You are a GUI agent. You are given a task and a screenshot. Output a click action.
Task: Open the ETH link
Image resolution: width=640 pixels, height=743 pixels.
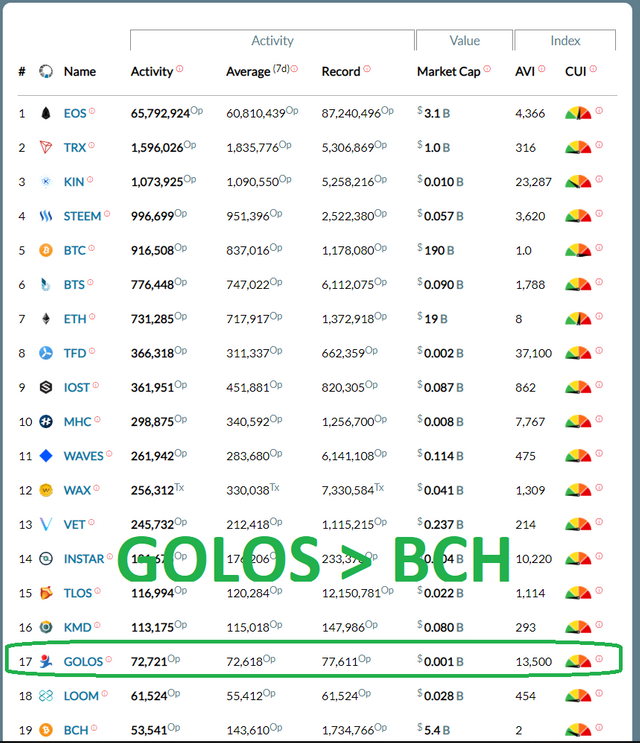click(75, 319)
